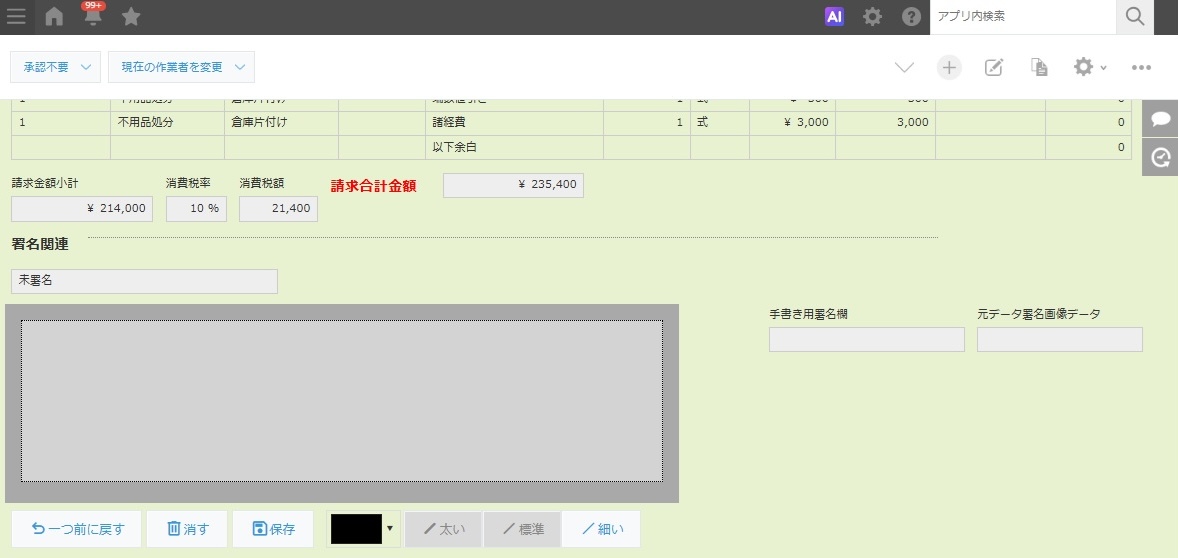Screen dimensions: 1178x558
Task: Expand pen color dropdown arrow
Action: pos(389,529)
